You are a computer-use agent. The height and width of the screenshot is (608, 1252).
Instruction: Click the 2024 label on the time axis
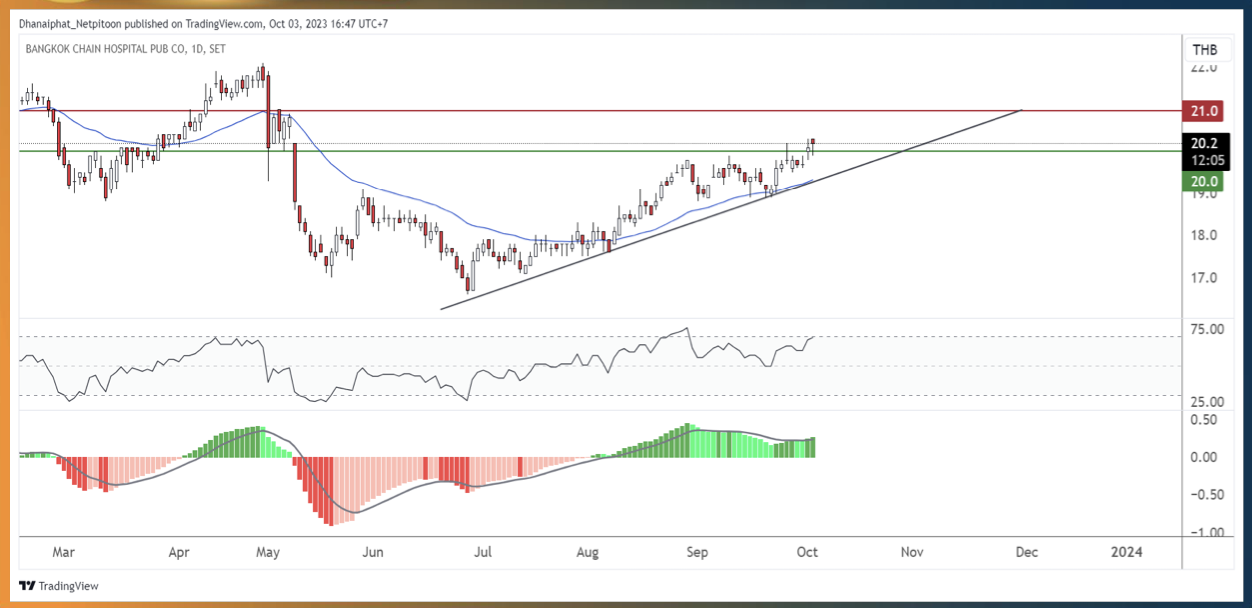[1128, 551]
